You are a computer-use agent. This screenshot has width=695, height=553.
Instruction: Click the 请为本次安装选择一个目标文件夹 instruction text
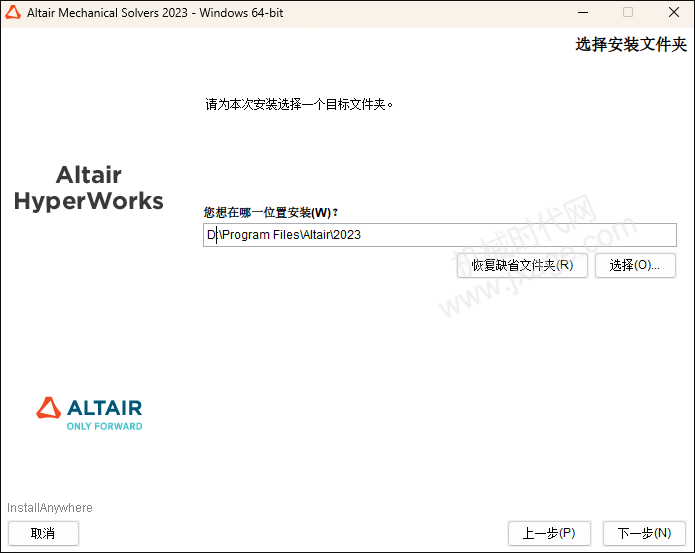coord(299,105)
